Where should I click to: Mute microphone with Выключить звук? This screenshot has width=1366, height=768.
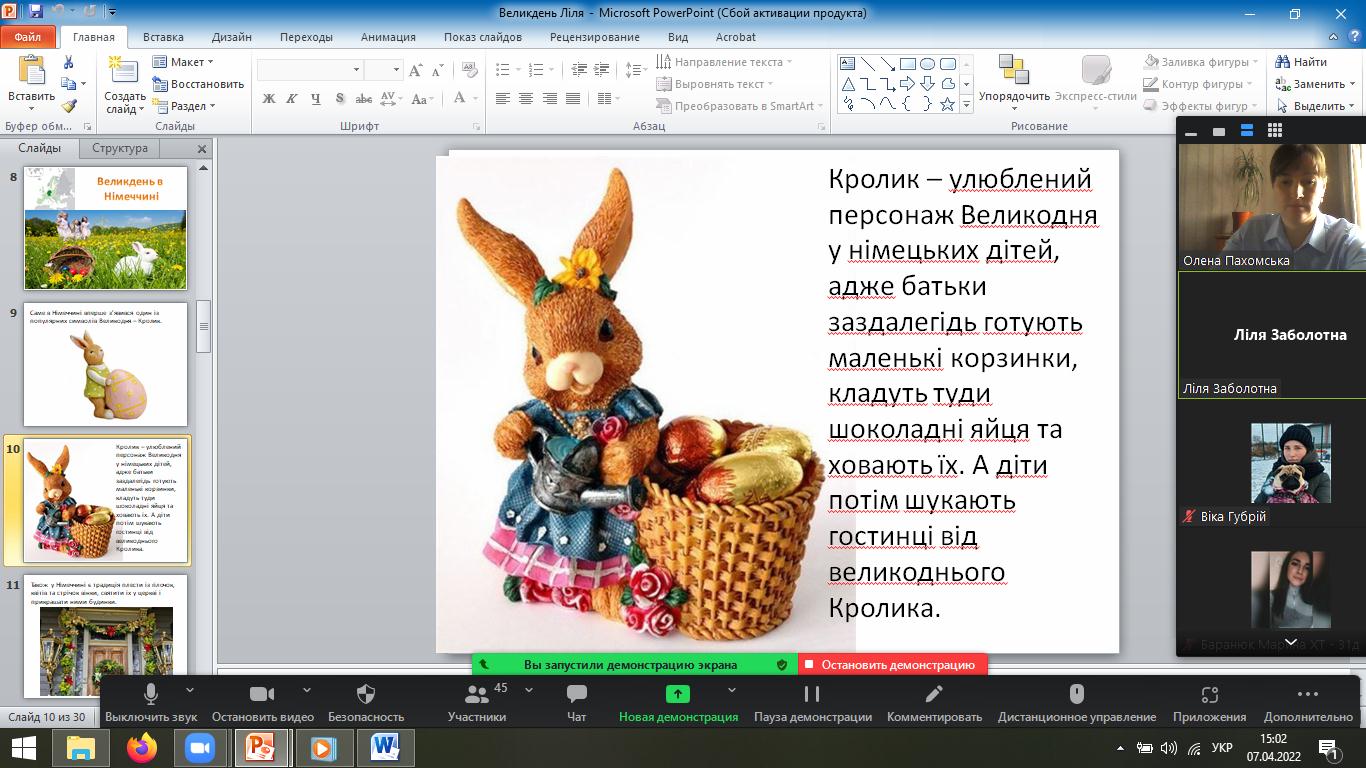(151, 695)
